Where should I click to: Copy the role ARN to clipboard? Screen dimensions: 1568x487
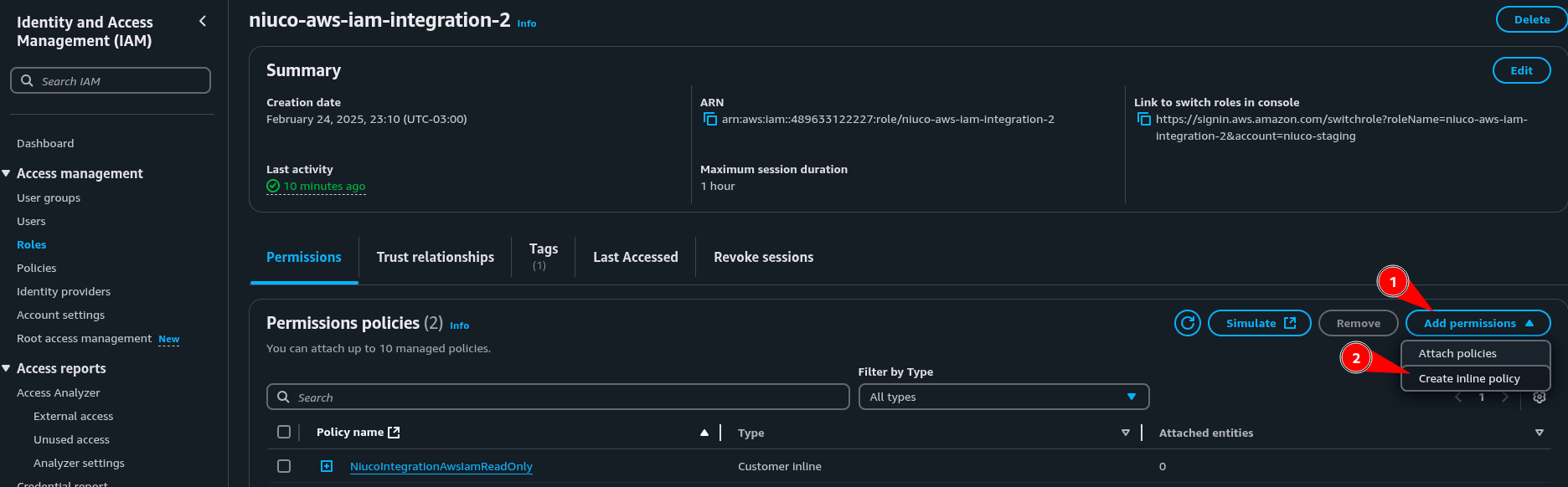[710, 120]
